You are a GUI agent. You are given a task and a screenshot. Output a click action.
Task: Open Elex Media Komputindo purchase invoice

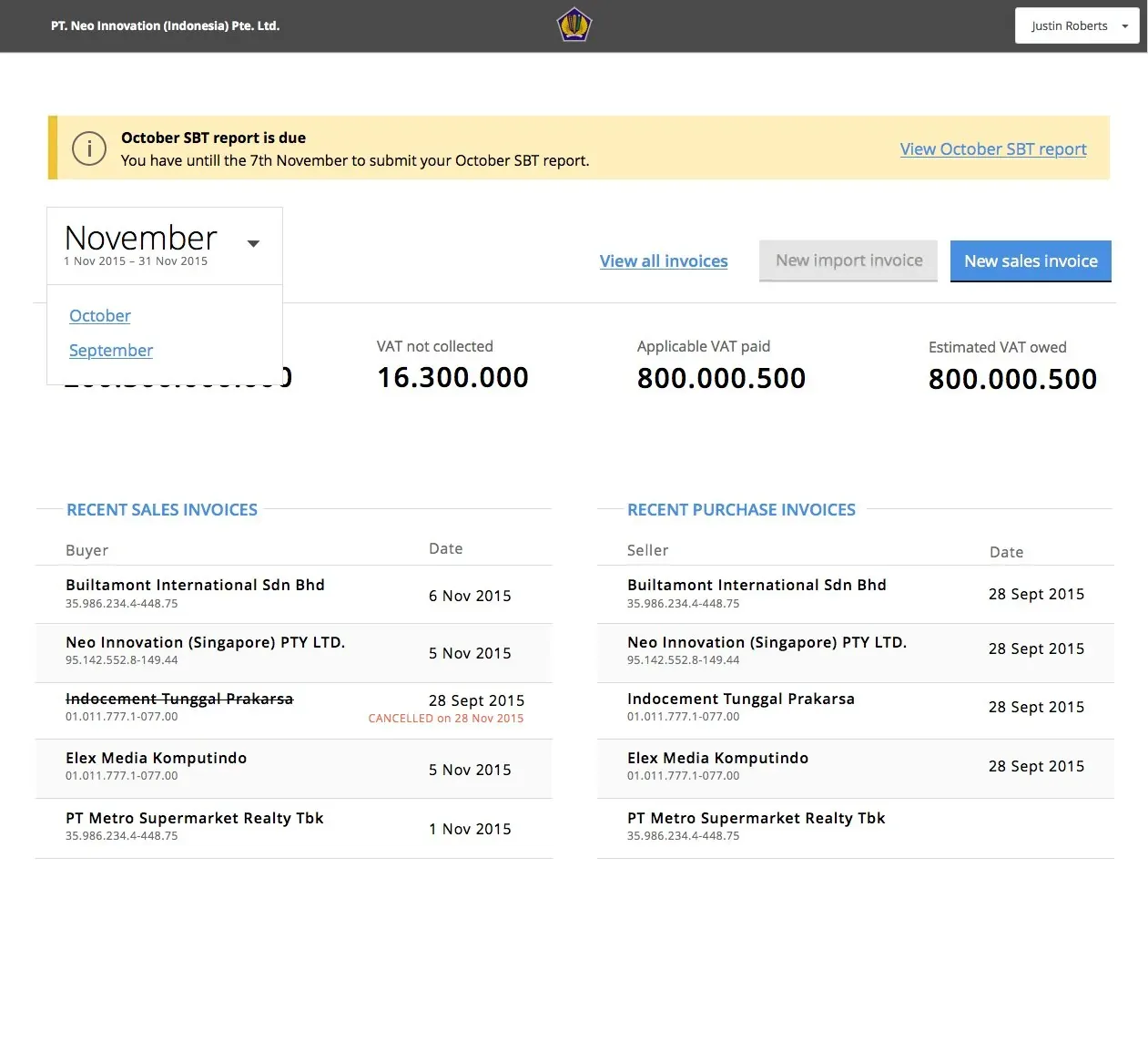856,769
